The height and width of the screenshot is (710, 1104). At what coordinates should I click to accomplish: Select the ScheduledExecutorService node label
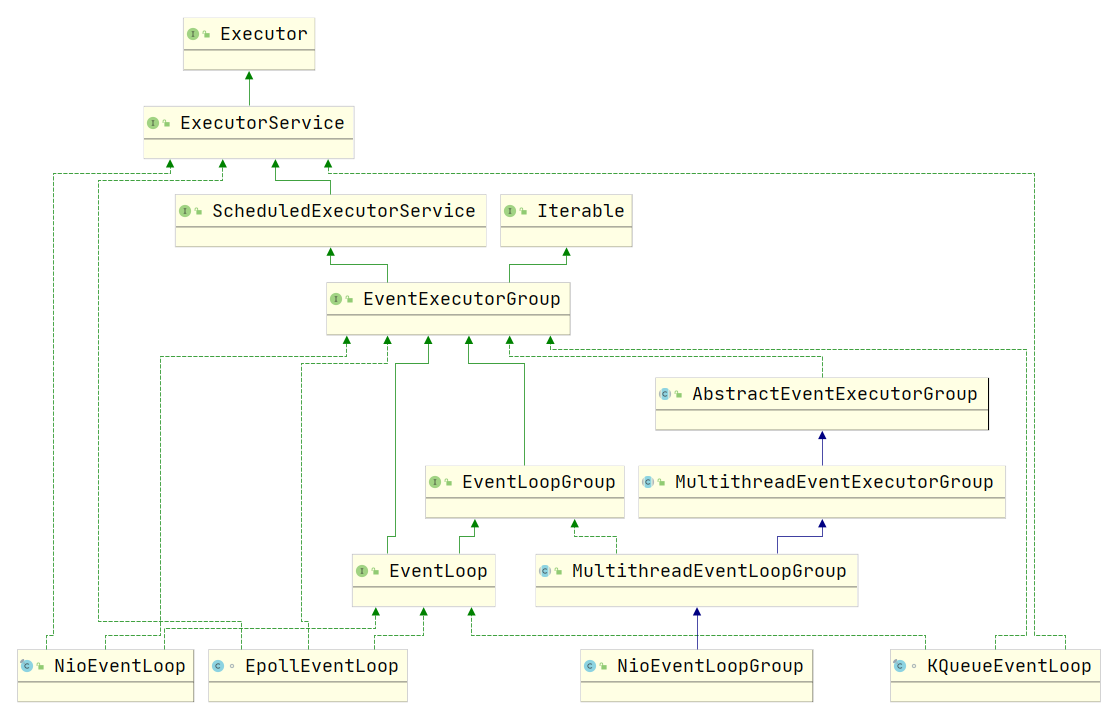[344, 211]
